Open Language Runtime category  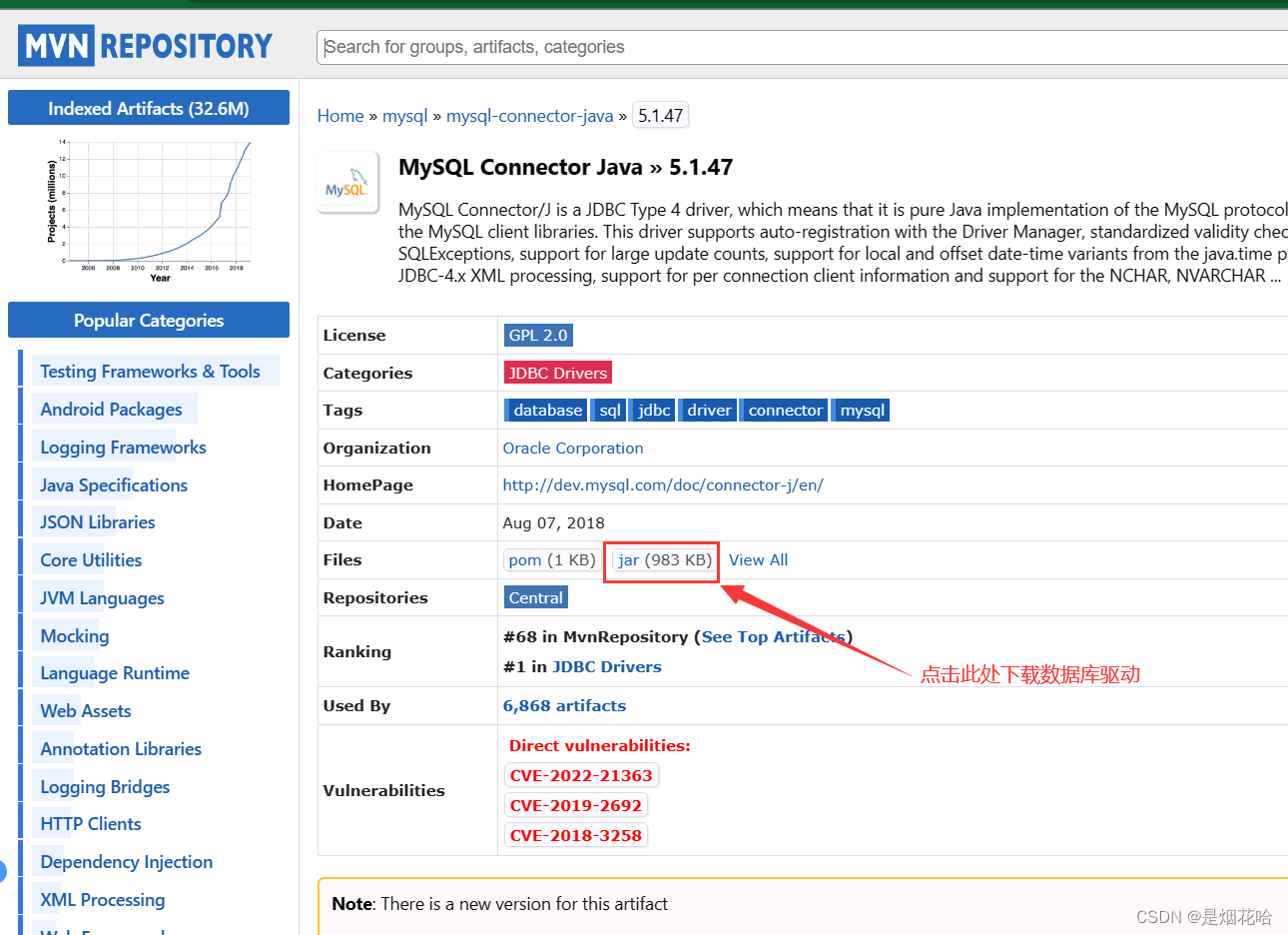[x=115, y=673]
